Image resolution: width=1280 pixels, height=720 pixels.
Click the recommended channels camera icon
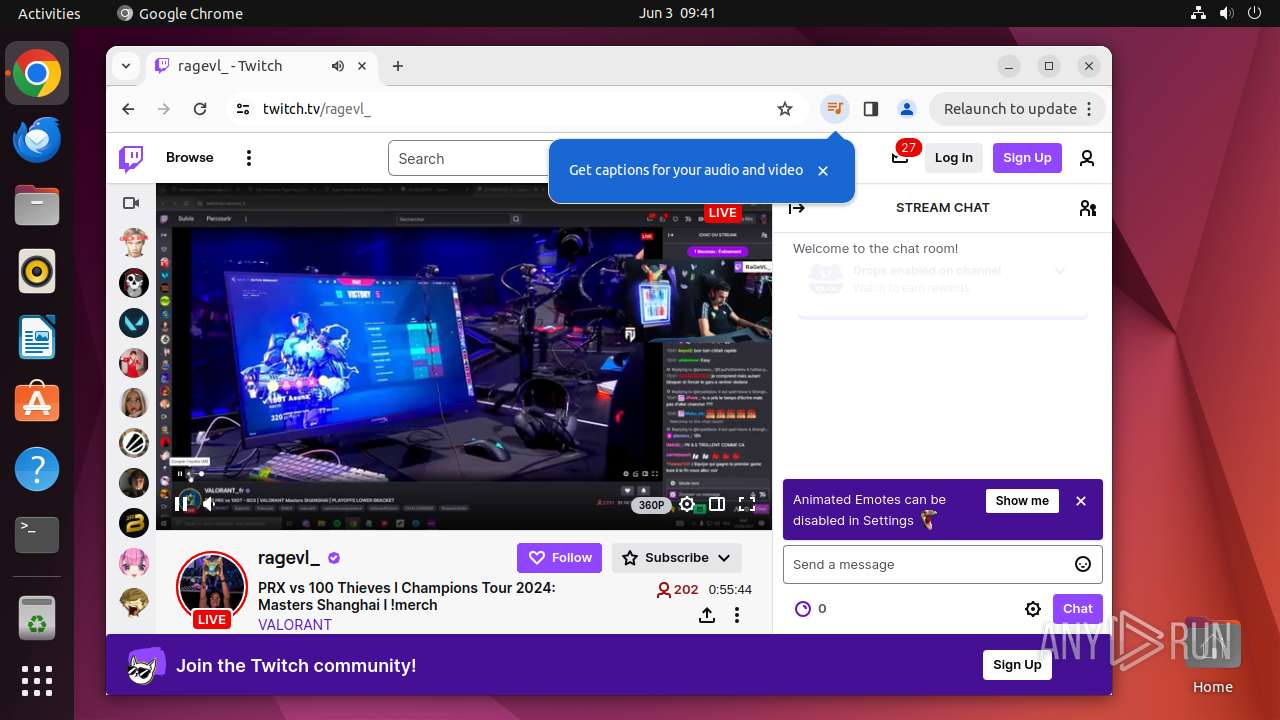click(x=131, y=203)
